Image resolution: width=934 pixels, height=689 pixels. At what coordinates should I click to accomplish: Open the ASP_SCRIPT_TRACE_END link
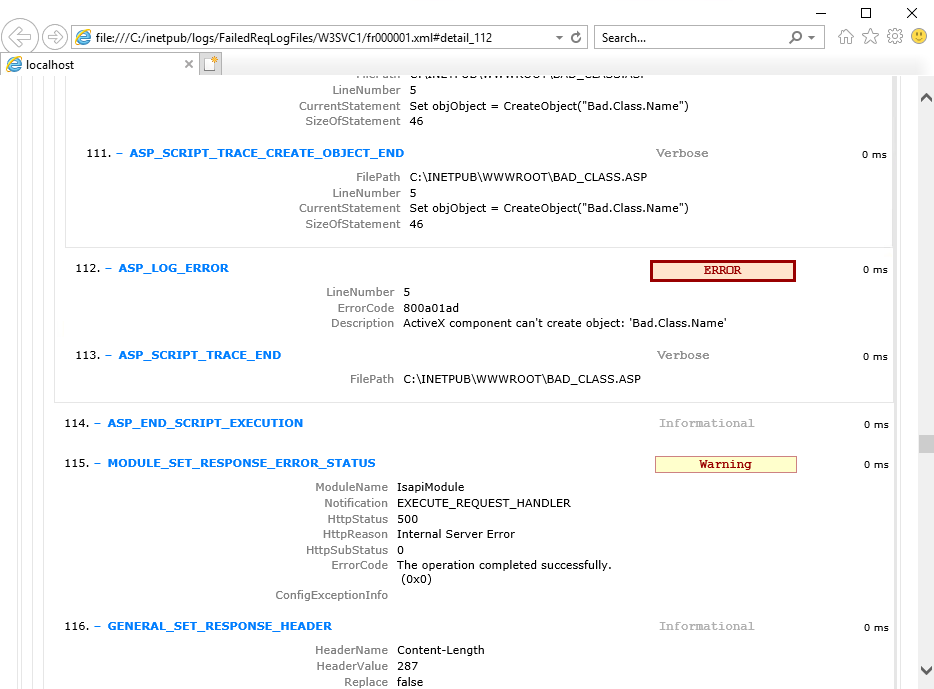coord(200,355)
